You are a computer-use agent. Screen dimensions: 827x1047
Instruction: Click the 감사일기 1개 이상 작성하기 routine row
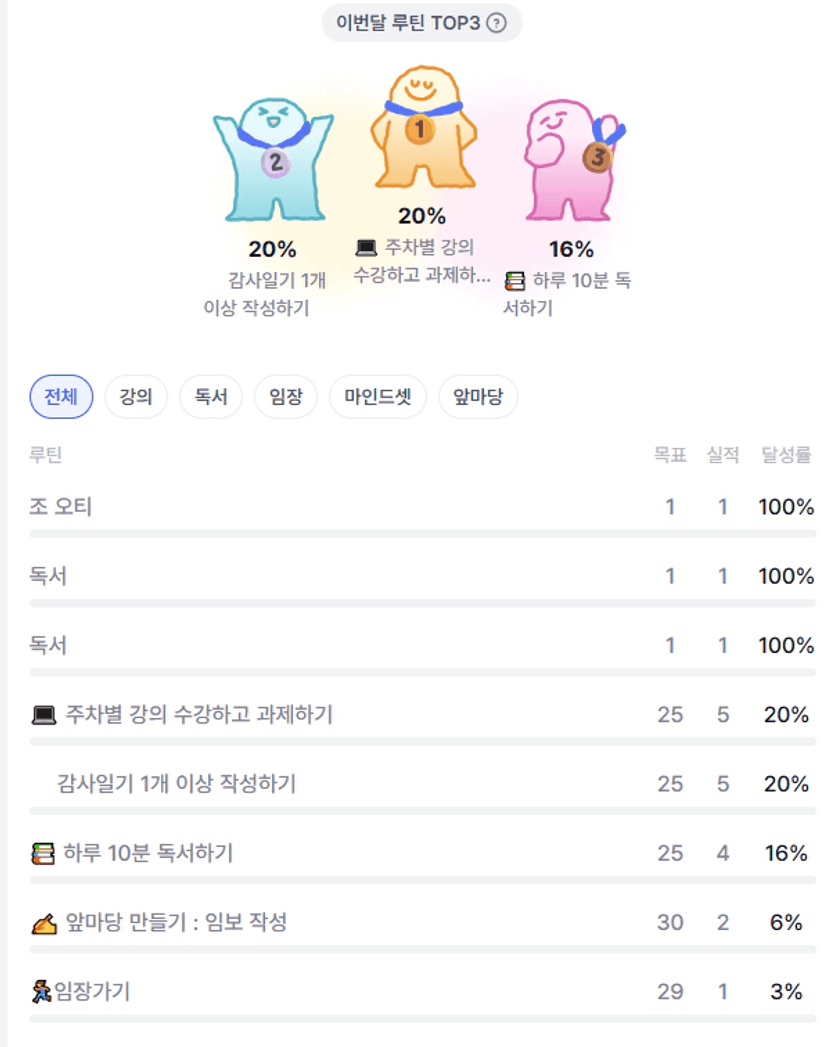(176, 784)
